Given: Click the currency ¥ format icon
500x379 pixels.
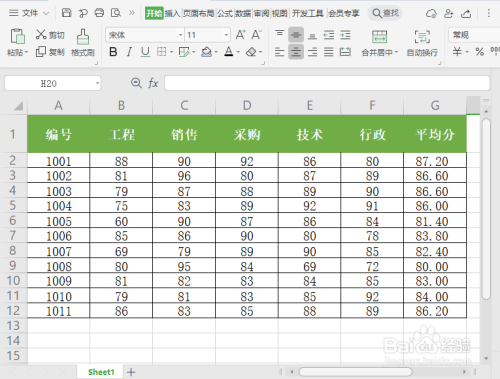Looking at the screenshot, I should coord(457,52).
